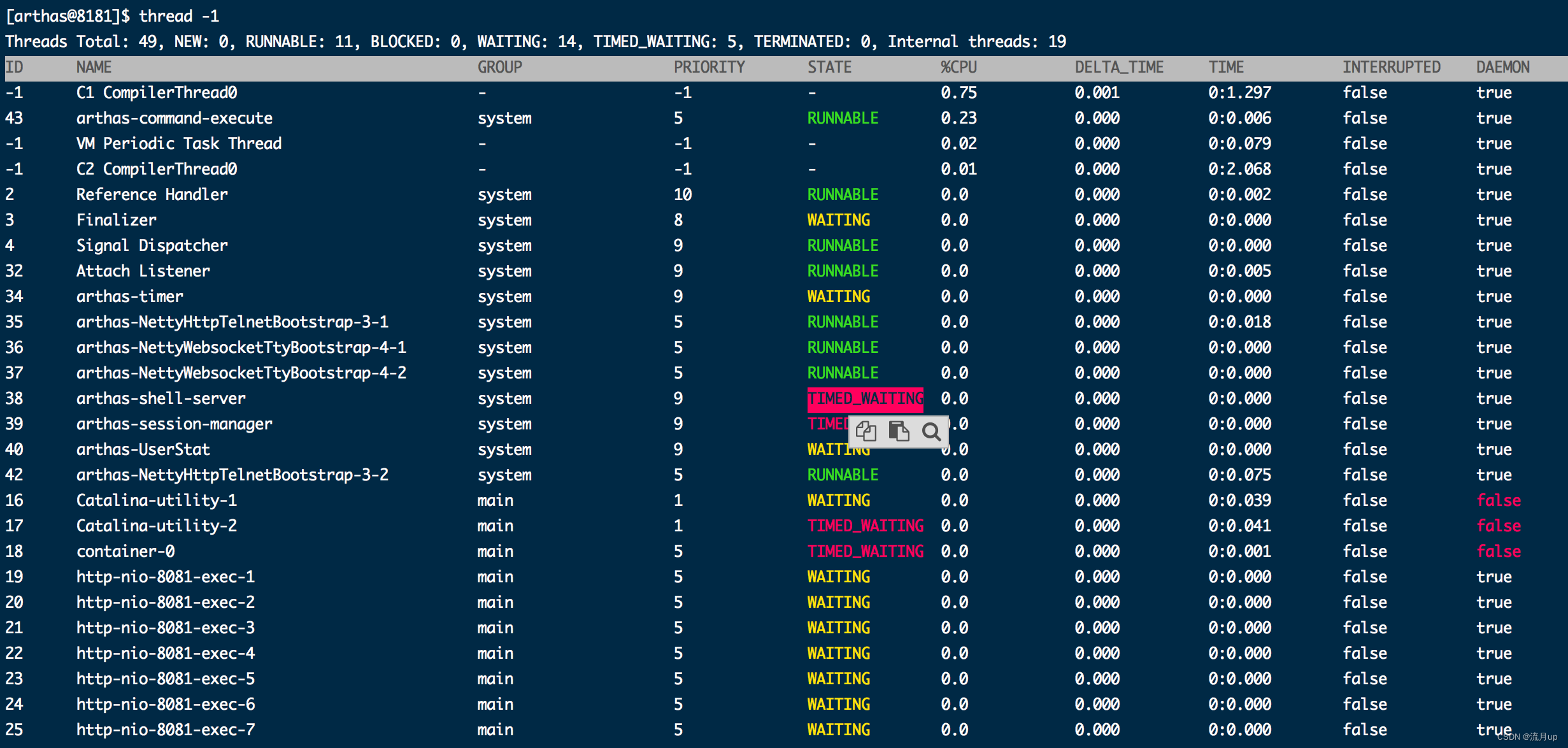Screen dimensions: 1568x748
Task: Click priority 10 of Reference Handler
Action: coord(683,195)
